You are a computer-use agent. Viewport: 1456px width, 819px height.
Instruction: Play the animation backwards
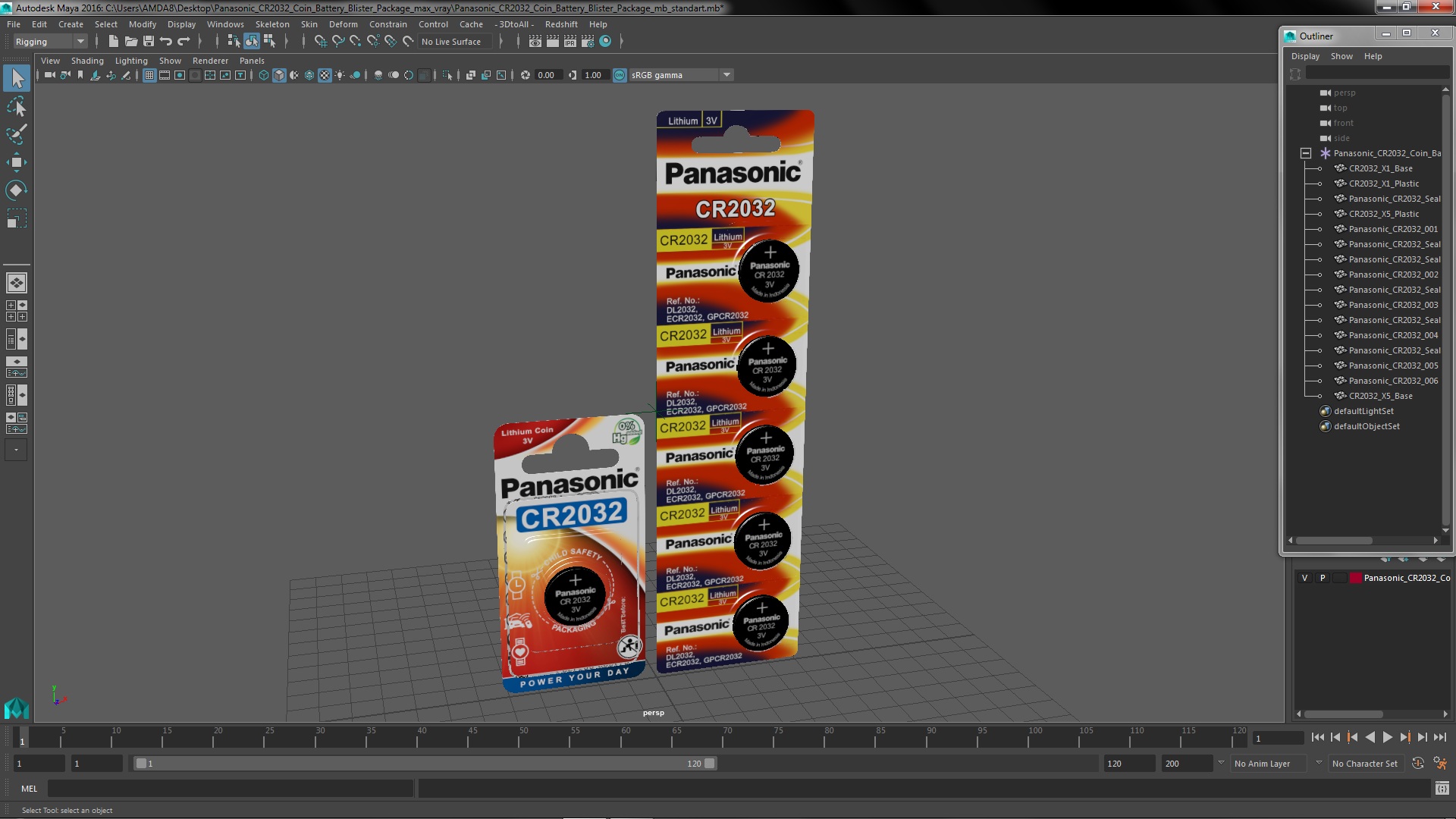pyautogui.click(x=1370, y=737)
